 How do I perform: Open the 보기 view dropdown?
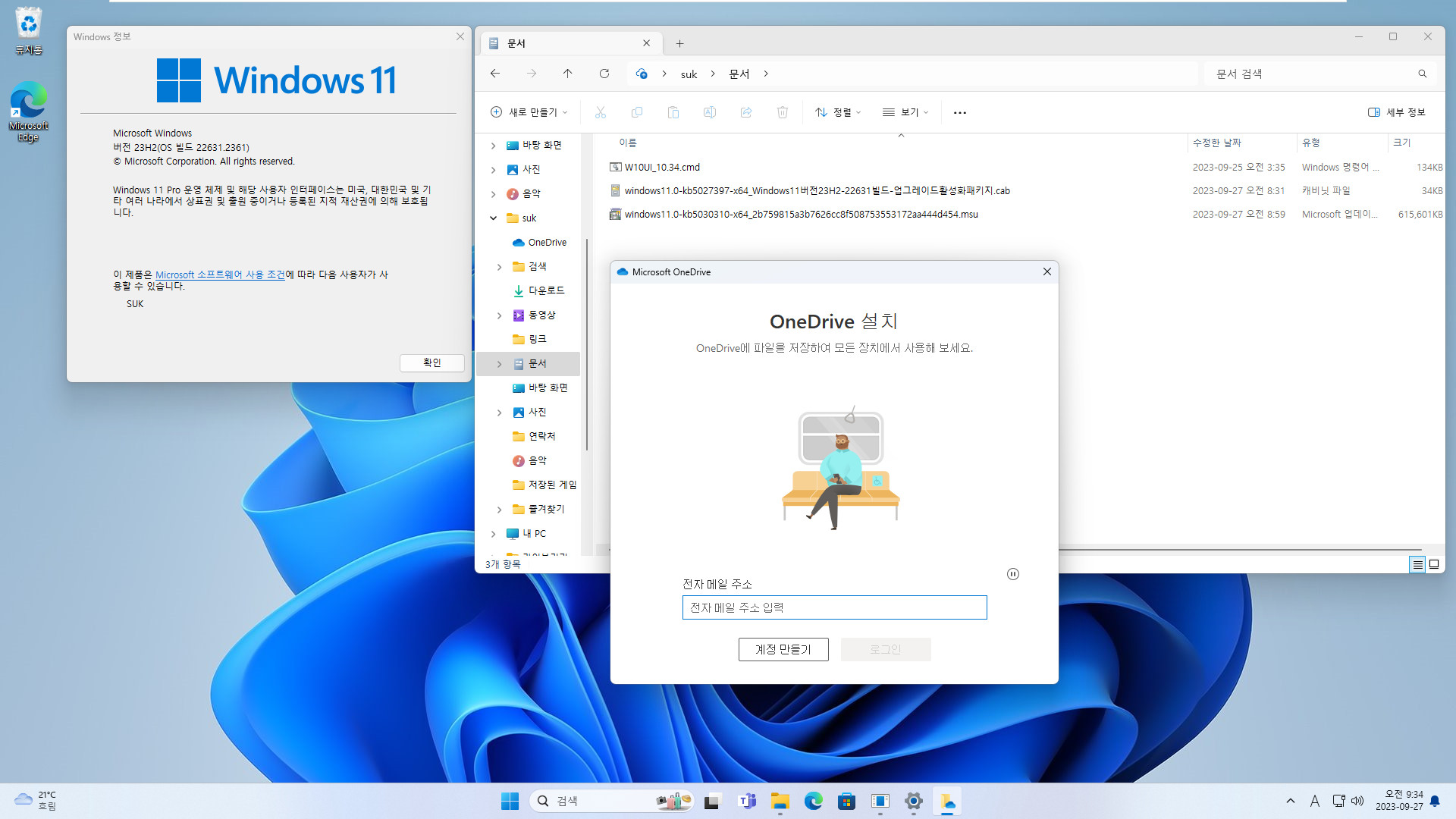905,112
